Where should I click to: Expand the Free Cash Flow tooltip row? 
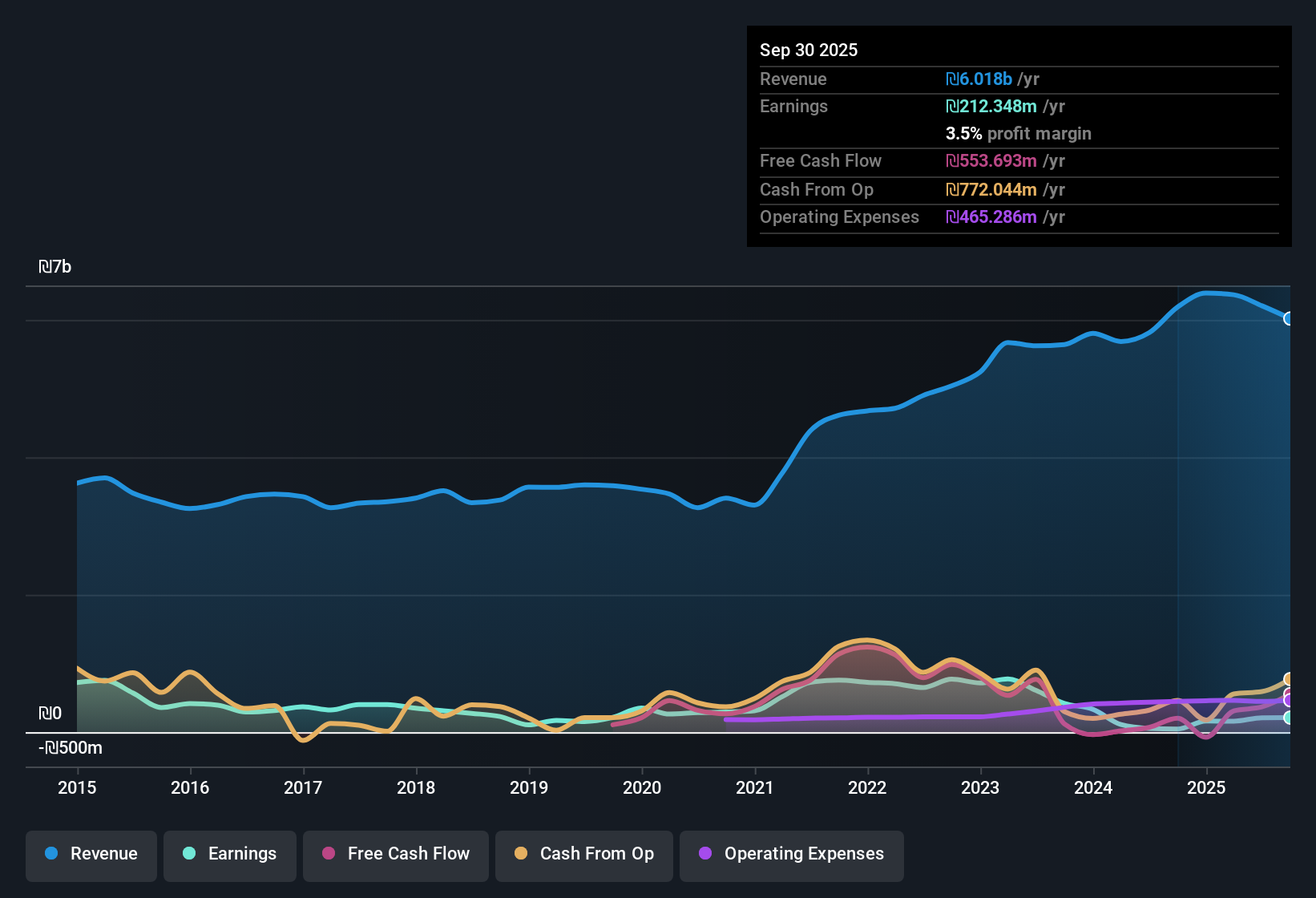coord(821,161)
